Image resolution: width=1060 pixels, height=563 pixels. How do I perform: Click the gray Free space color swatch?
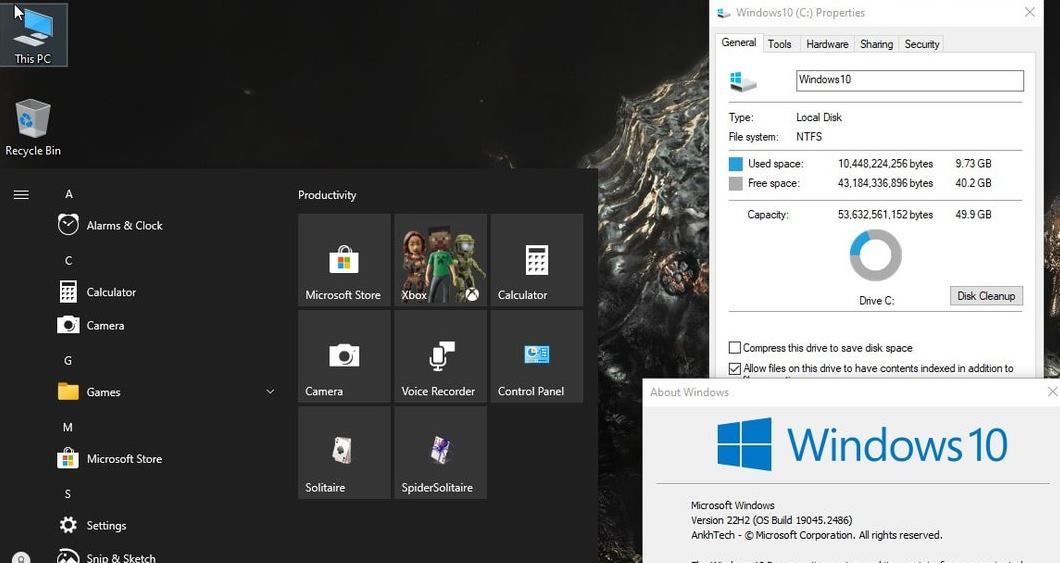click(736, 183)
